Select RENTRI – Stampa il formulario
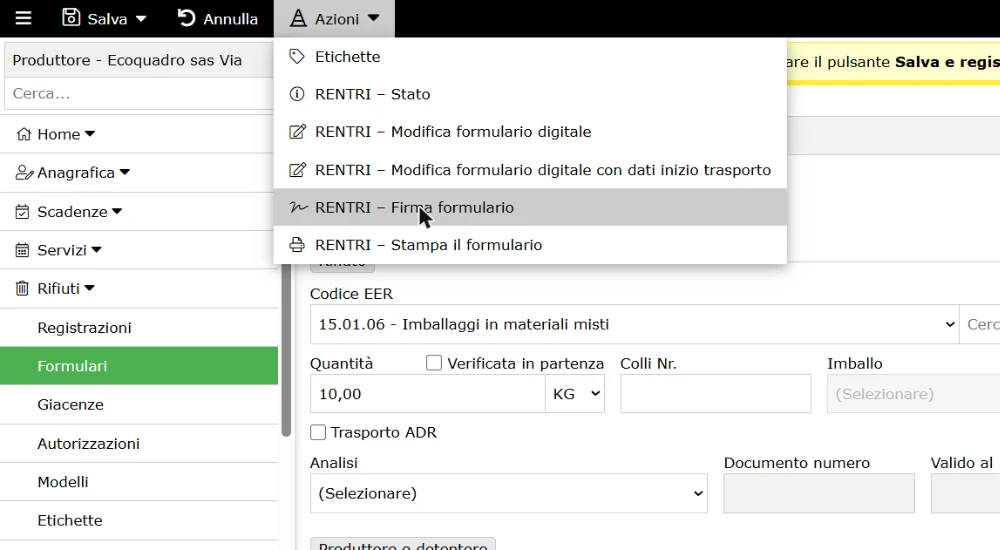Image resolution: width=1000 pixels, height=550 pixels. pyautogui.click(x=530, y=245)
